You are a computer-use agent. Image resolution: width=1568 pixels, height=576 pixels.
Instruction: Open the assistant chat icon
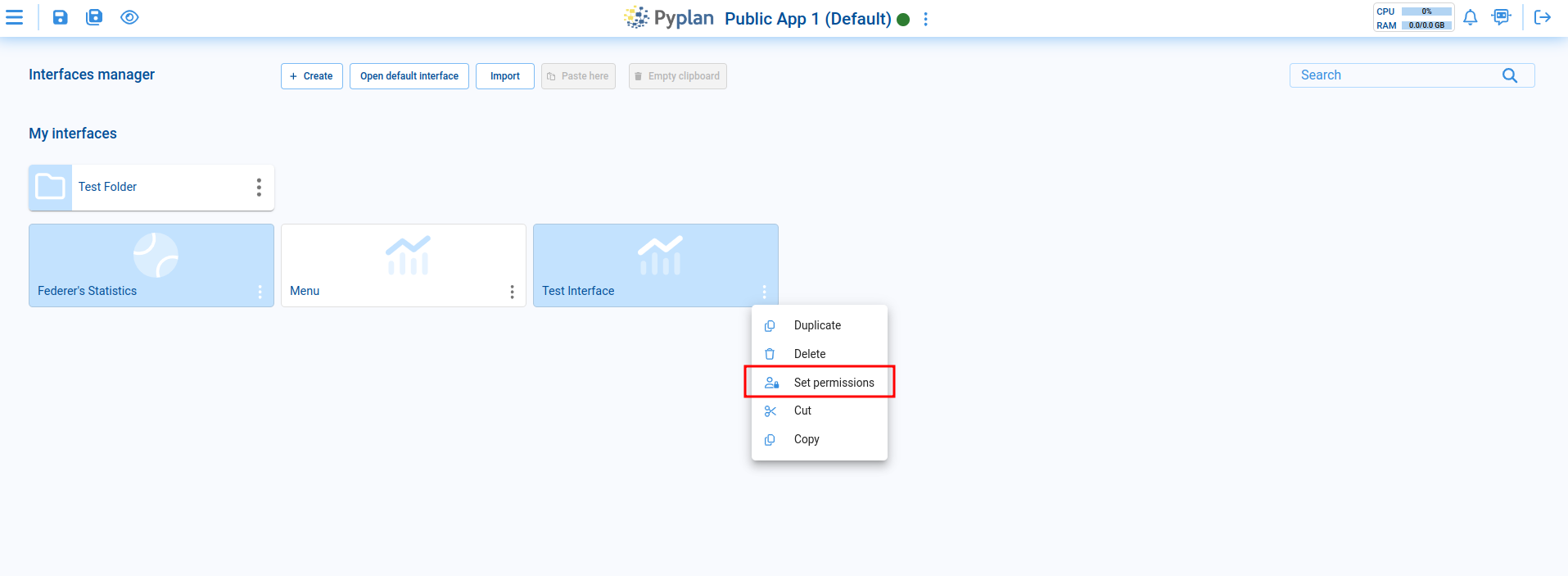1501,17
